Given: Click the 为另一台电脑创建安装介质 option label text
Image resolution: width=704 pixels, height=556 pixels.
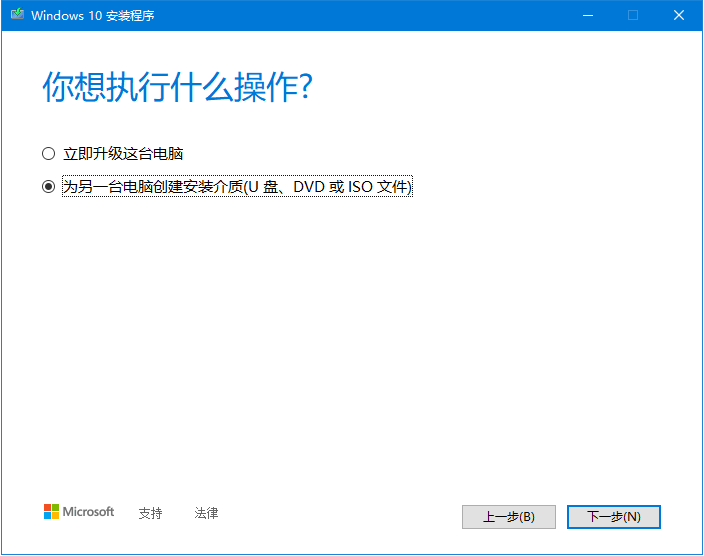Looking at the screenshot, I should click(x=150, y=187).
